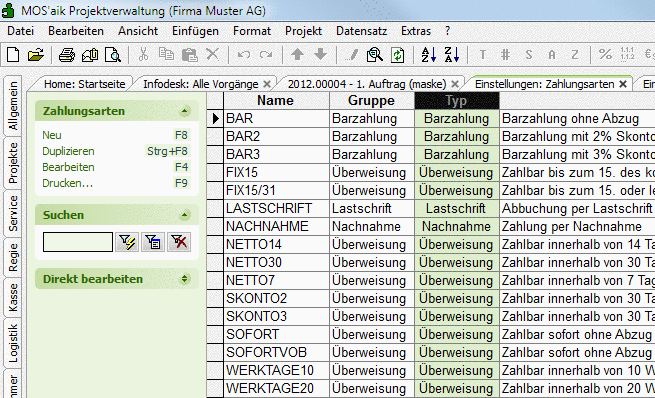This screenshot has height=398, width=655.
Task: Select the Projekte vertical sidebar tab
Action: click(x=13, y=163)
